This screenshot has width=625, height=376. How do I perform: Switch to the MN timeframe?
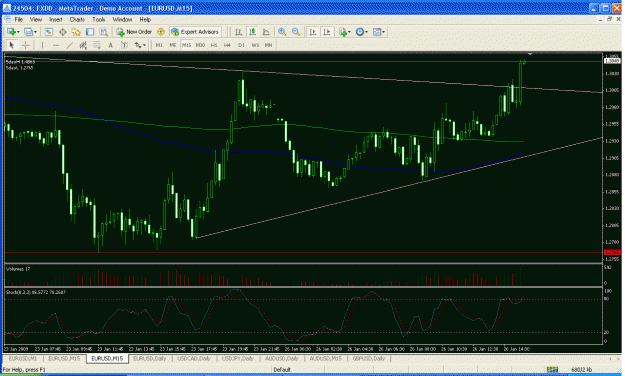(269, 45)
